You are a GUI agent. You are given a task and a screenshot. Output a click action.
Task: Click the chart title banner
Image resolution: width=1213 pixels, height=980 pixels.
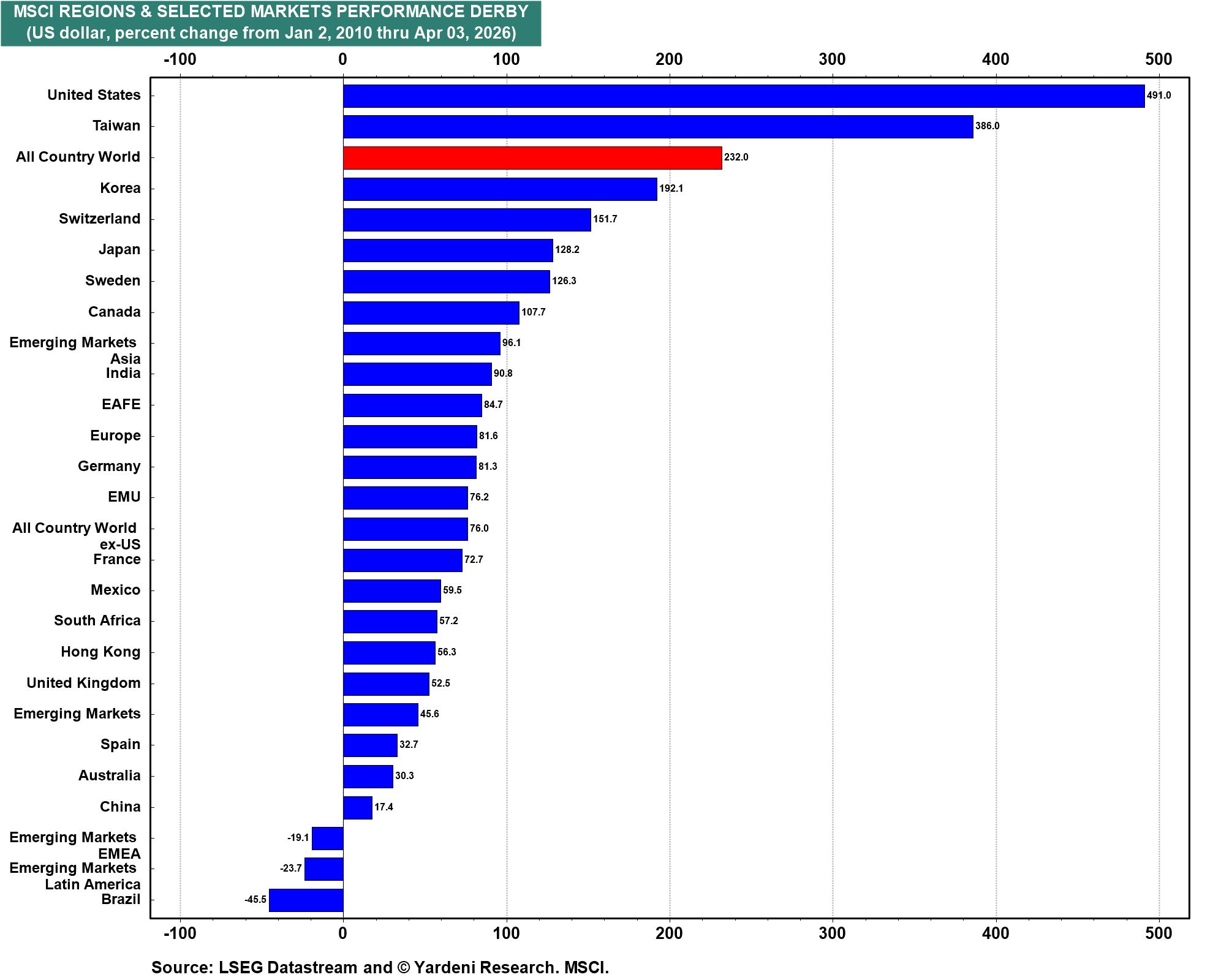click(x=271, y=23)
